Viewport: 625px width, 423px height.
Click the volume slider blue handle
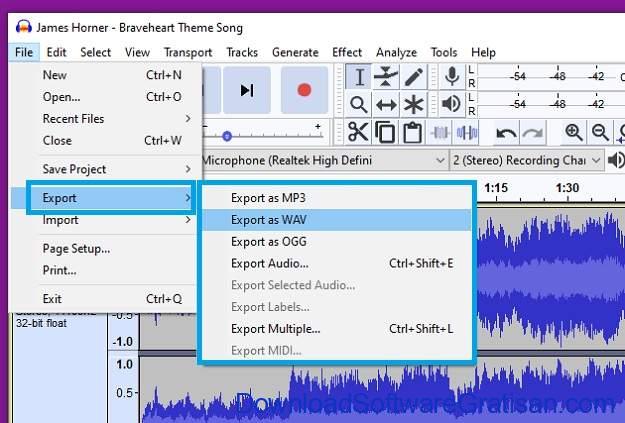pyautogui.click(x=227, y=136)
